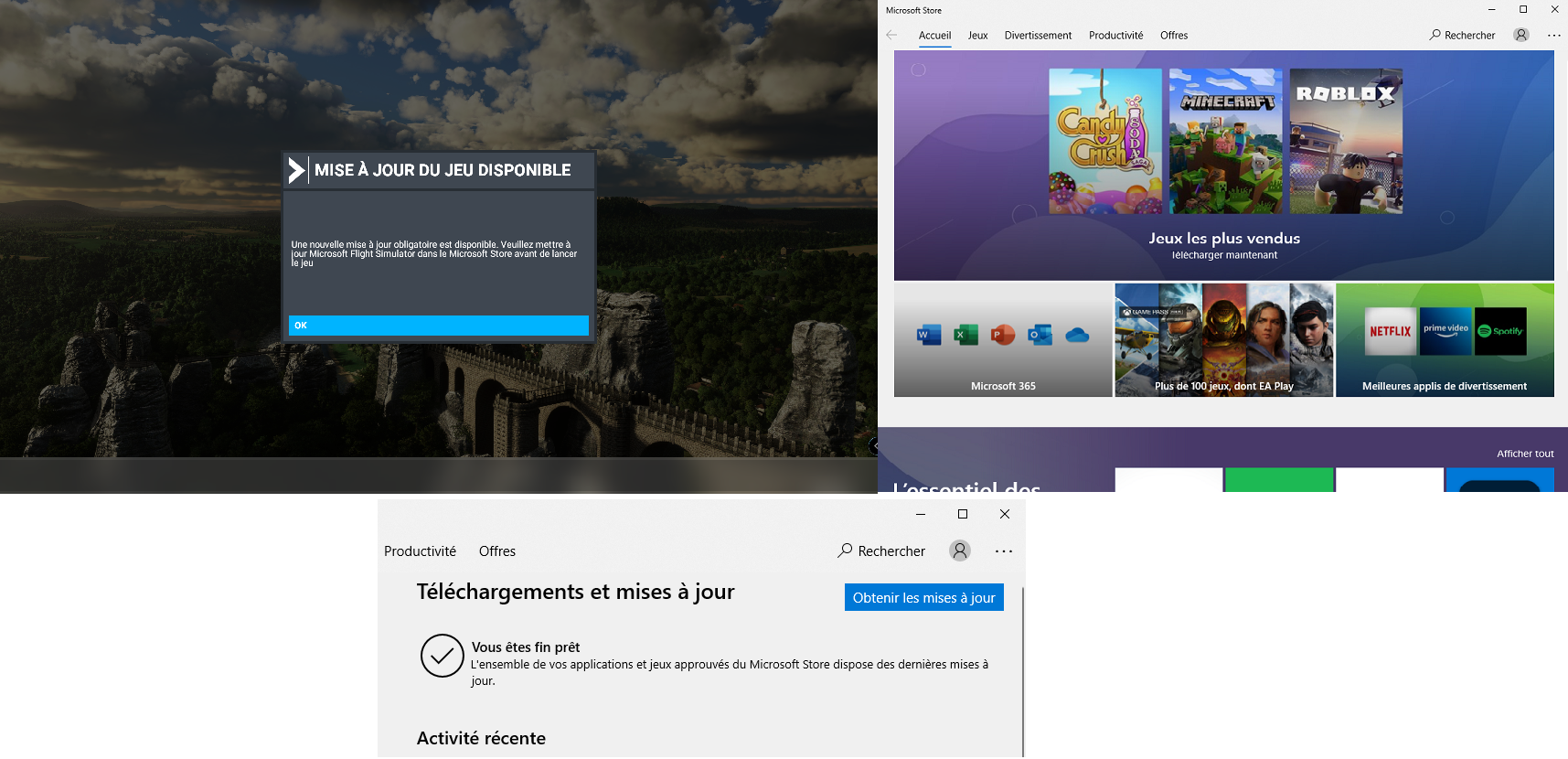The height and width of the screenshot is (759, 1568).
Task: Confirm the game update dialog with OK
Action: [x=439, y=326]
